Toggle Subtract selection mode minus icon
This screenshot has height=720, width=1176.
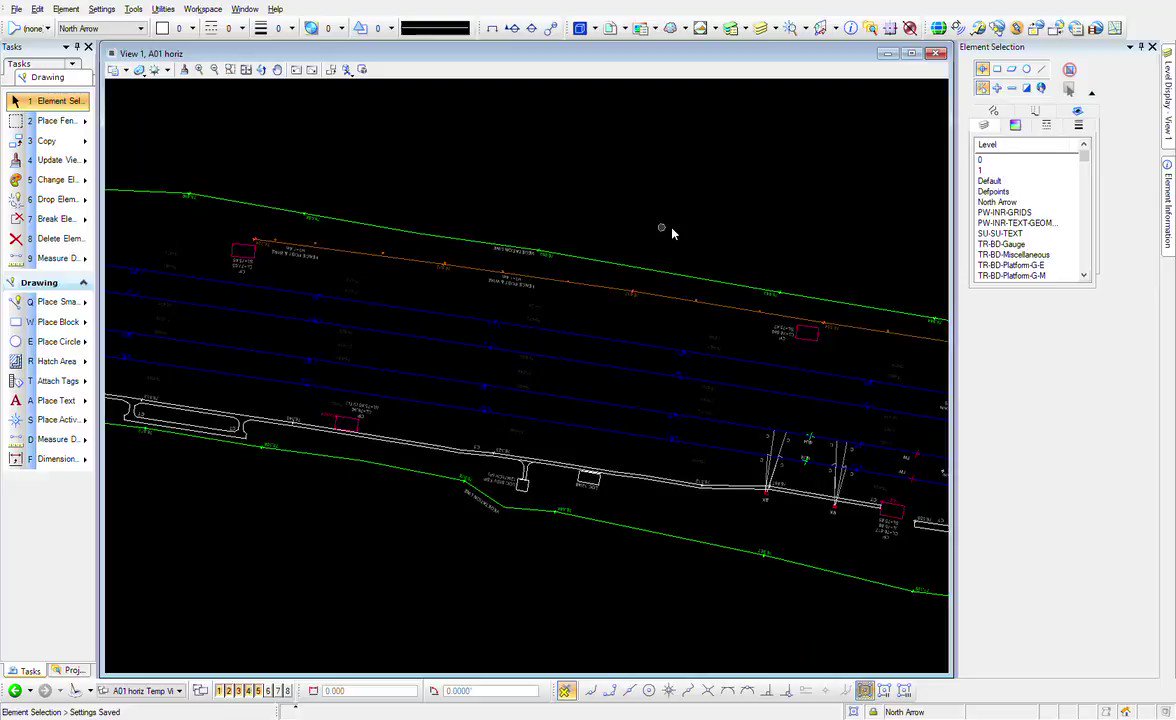click(x=1012, y=88)
